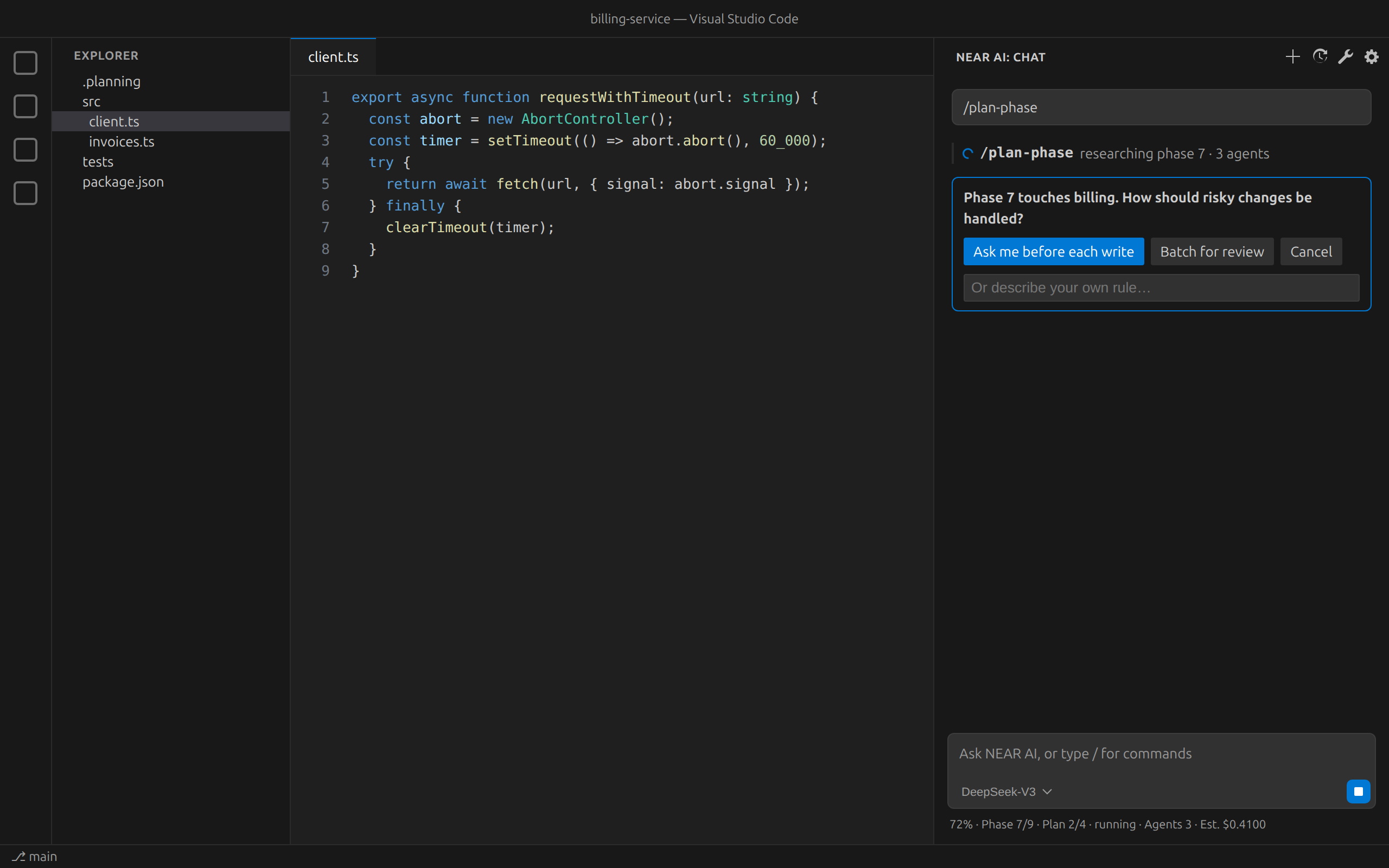
Task: Click the spinner next to /plan-phase
Action: (x=968, y=154)
